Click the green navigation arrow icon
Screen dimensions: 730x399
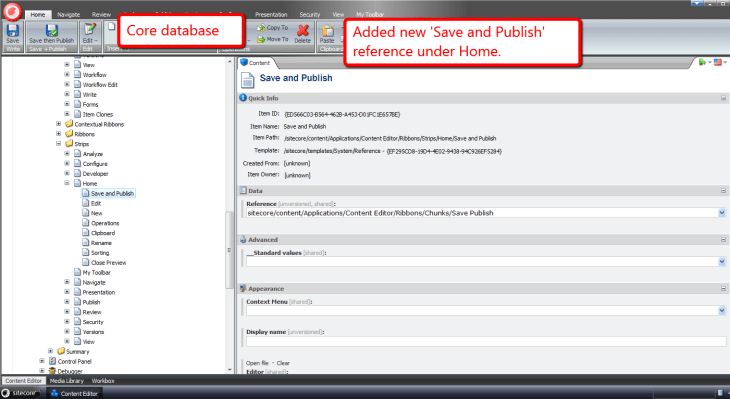click(703, 62)
